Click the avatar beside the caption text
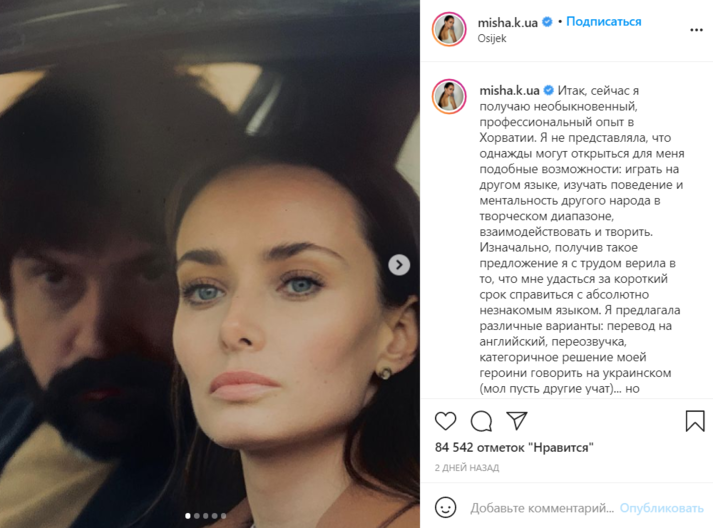The height and width of the screenshot is (528, 713). [x=449, y=96]
